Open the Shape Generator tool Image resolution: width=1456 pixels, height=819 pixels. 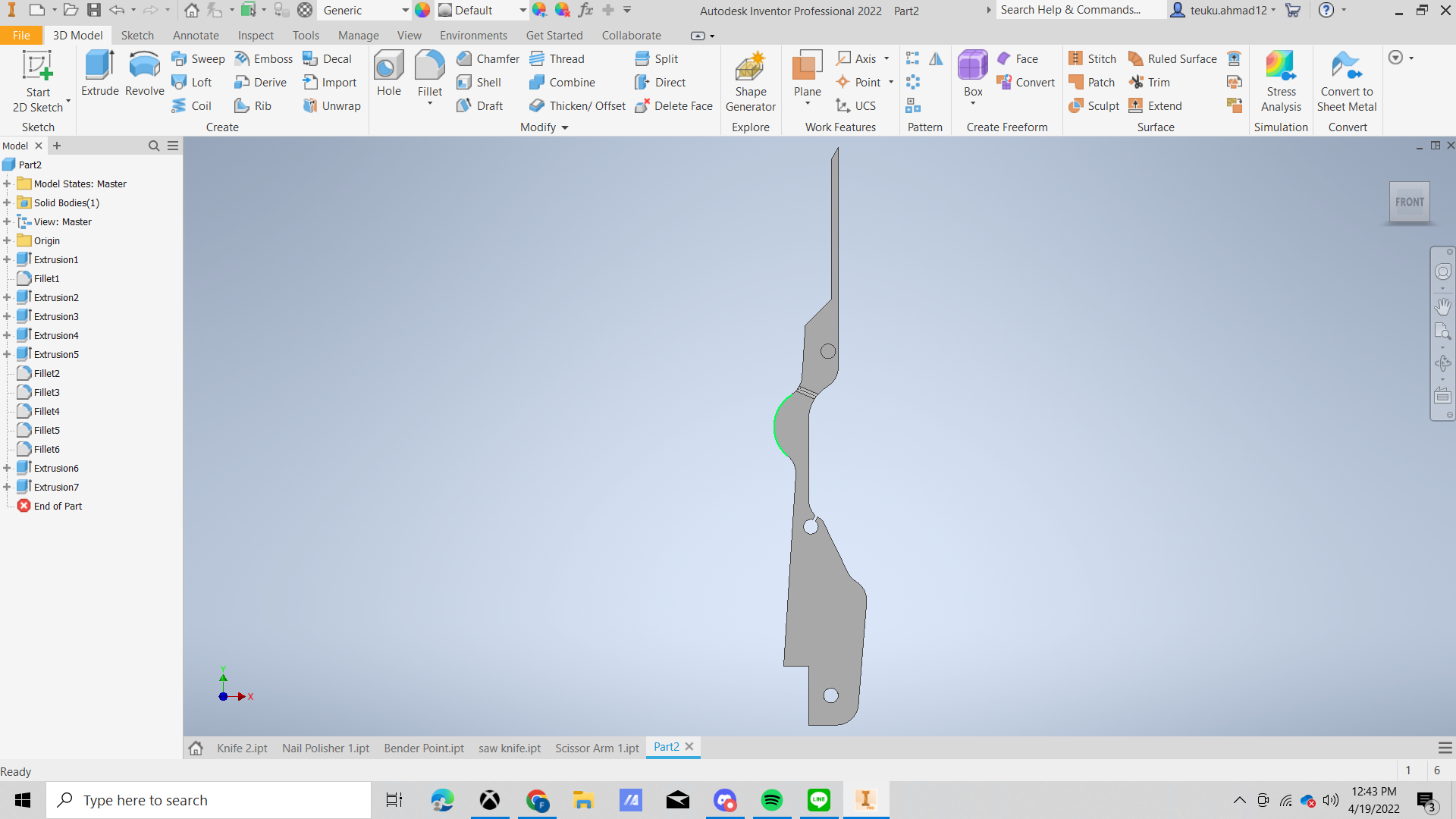point(750,82)
